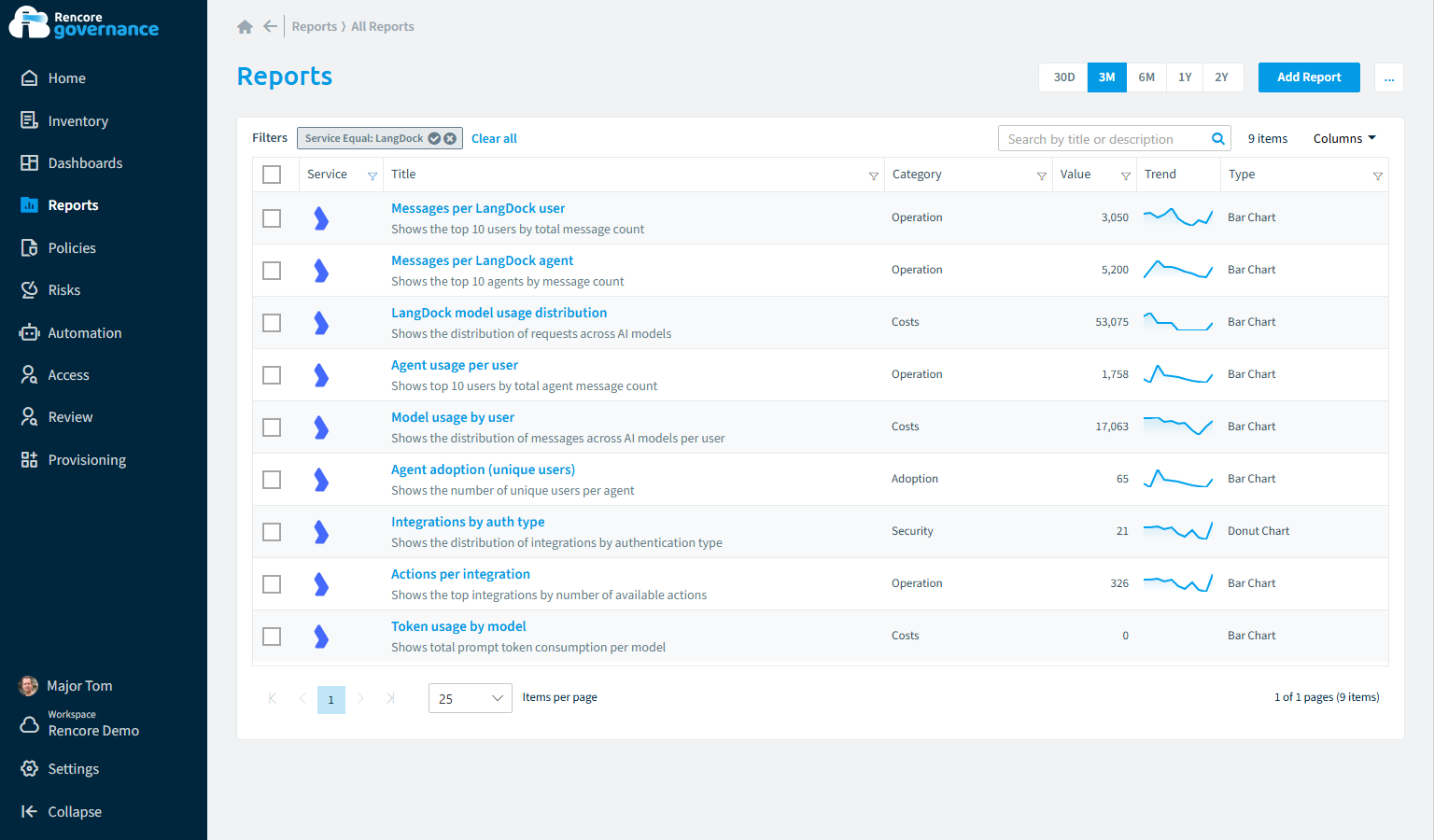Click LangDock icon in Agent usage per user row
The image size is (1434, 840).
321,375
